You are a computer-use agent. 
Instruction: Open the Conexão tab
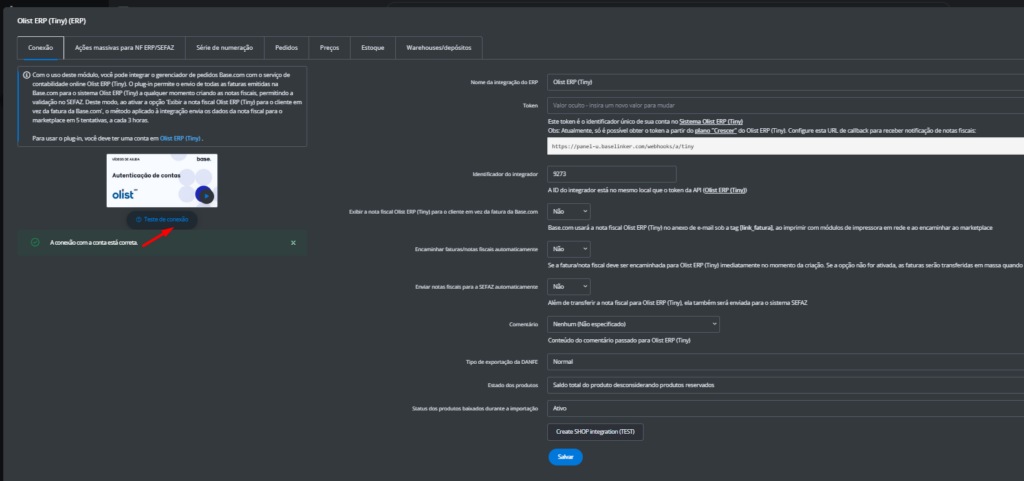(x=40, y=48)
